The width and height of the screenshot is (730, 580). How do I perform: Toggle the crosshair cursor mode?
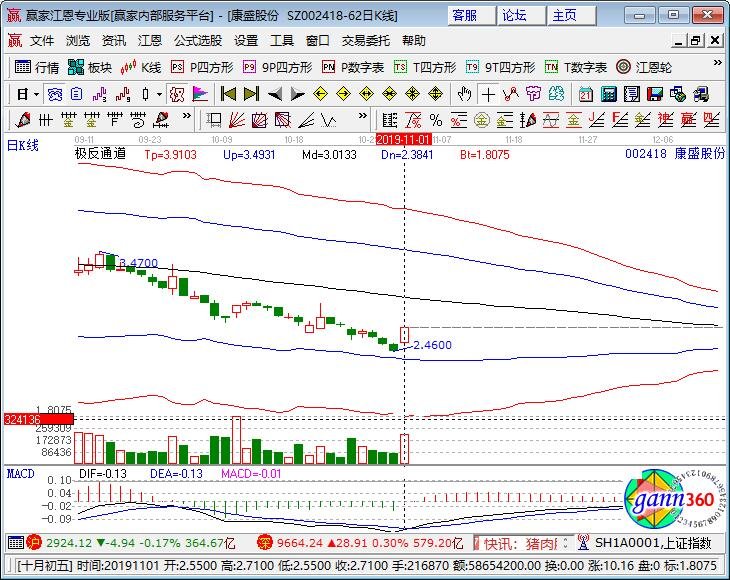click(488, 94)
